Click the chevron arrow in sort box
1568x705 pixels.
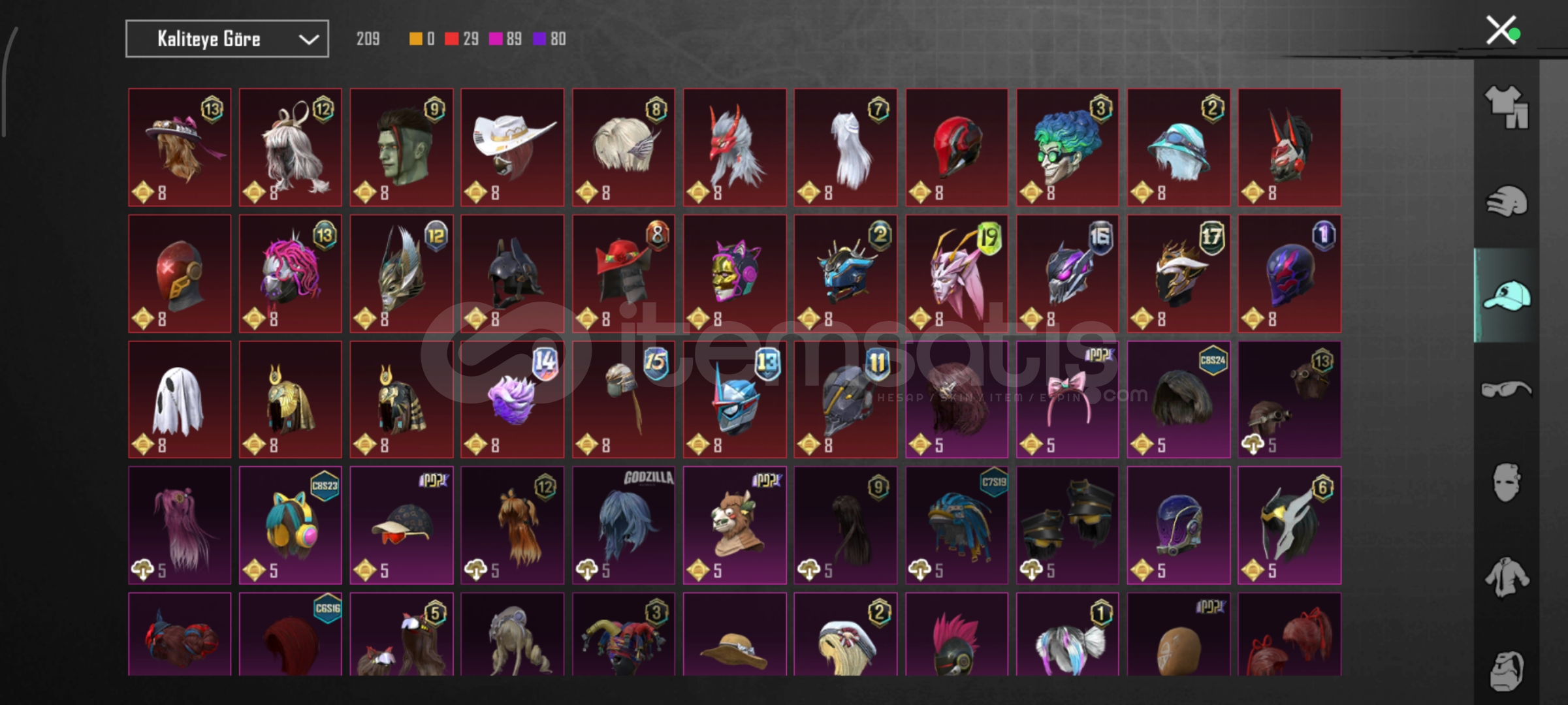[309, 40]
